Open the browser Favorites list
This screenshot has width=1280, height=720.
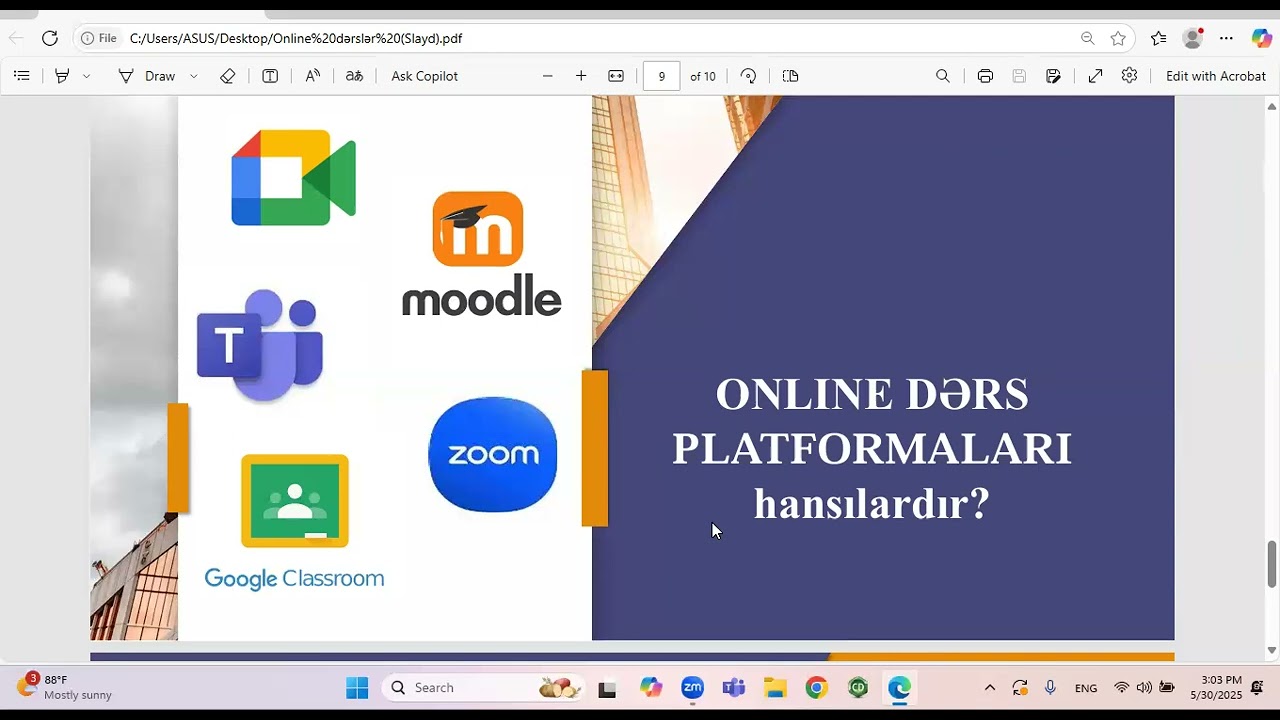pyautogui.click(x=1158, y=38)
